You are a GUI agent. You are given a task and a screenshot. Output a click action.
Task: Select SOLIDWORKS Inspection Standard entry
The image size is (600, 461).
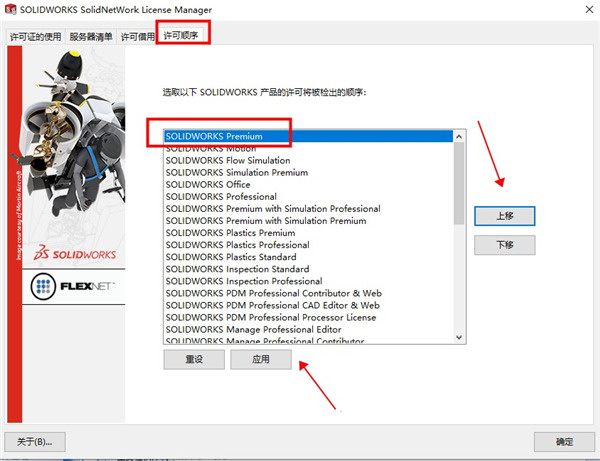coord(308,269)
